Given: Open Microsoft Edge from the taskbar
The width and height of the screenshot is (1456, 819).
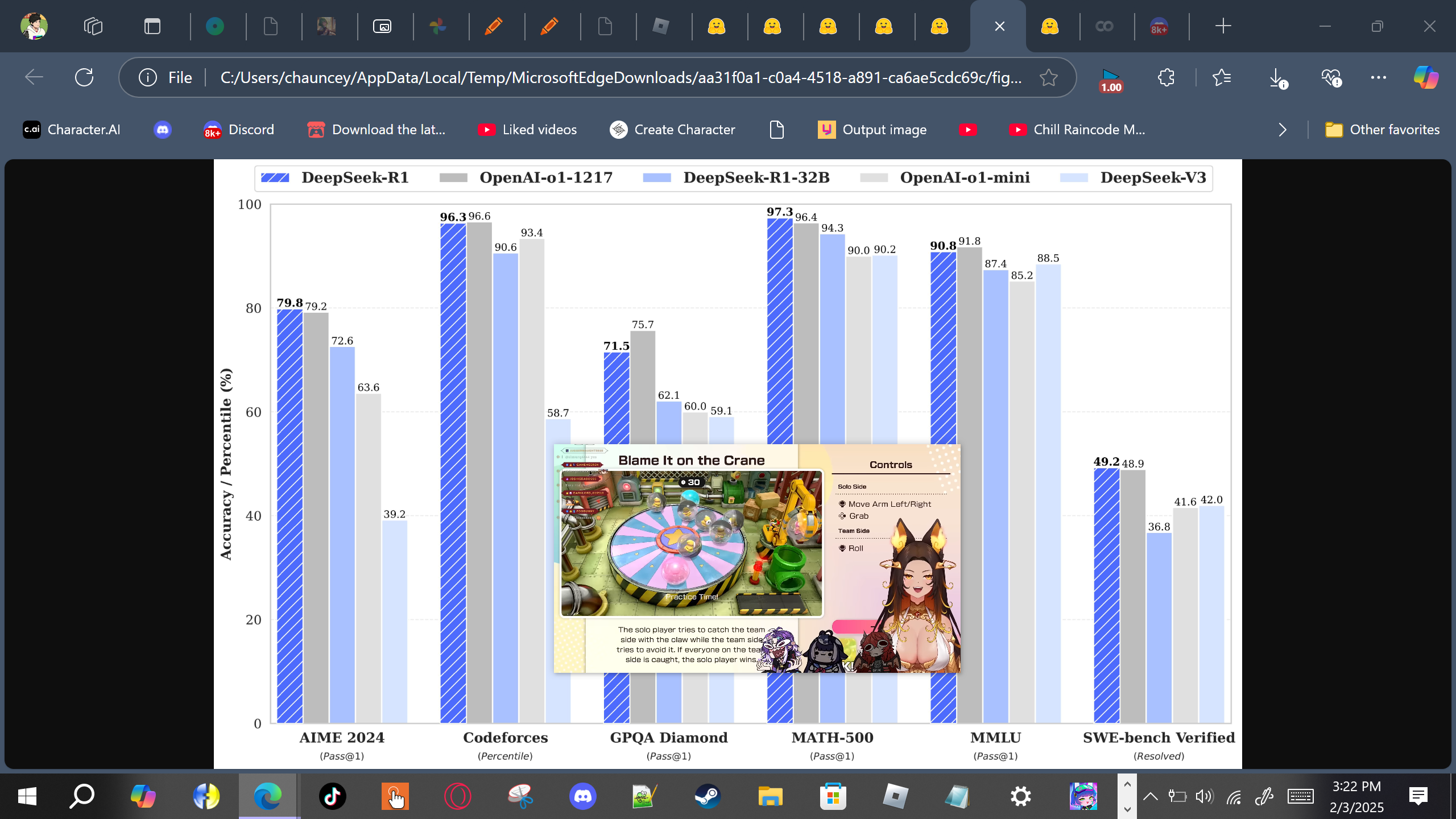Looking at the screenshot, I should tap(267, 796).
